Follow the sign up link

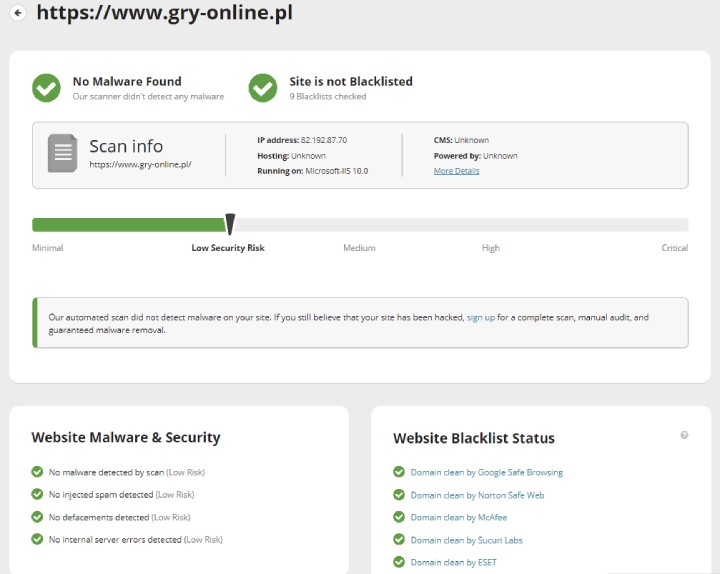click(x=481, y=317)
